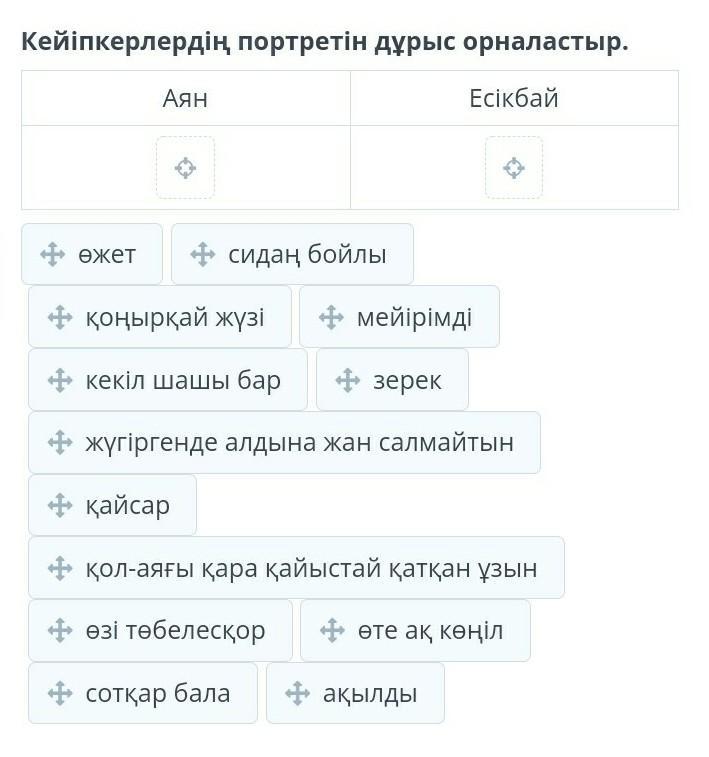Pick the қол-аяғы қара қайыстай қатқан ұзын chip
Image resolution: width=709 pixels, height=757 pixels.
click(296, 568)
